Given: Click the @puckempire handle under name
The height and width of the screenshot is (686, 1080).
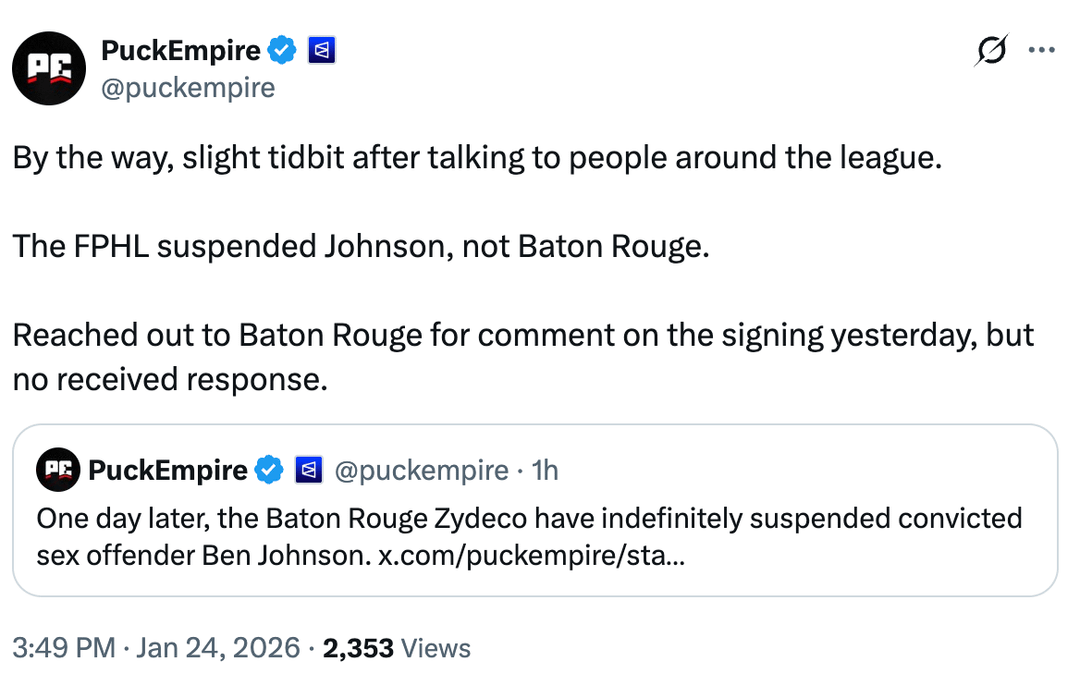Looking at the screenshot, I should click(x=188, y=88).
